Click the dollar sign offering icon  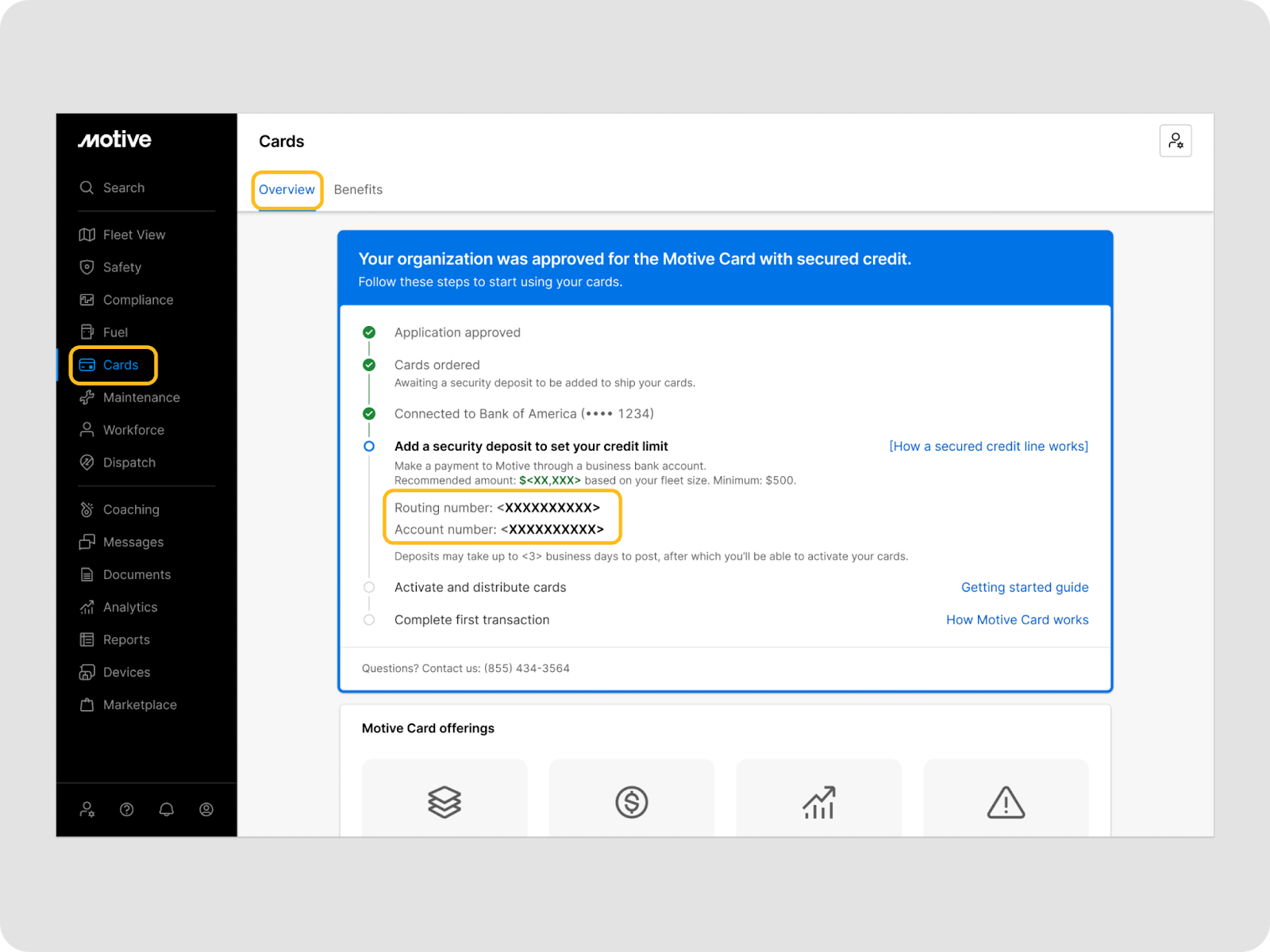click(x=632, y=802)
